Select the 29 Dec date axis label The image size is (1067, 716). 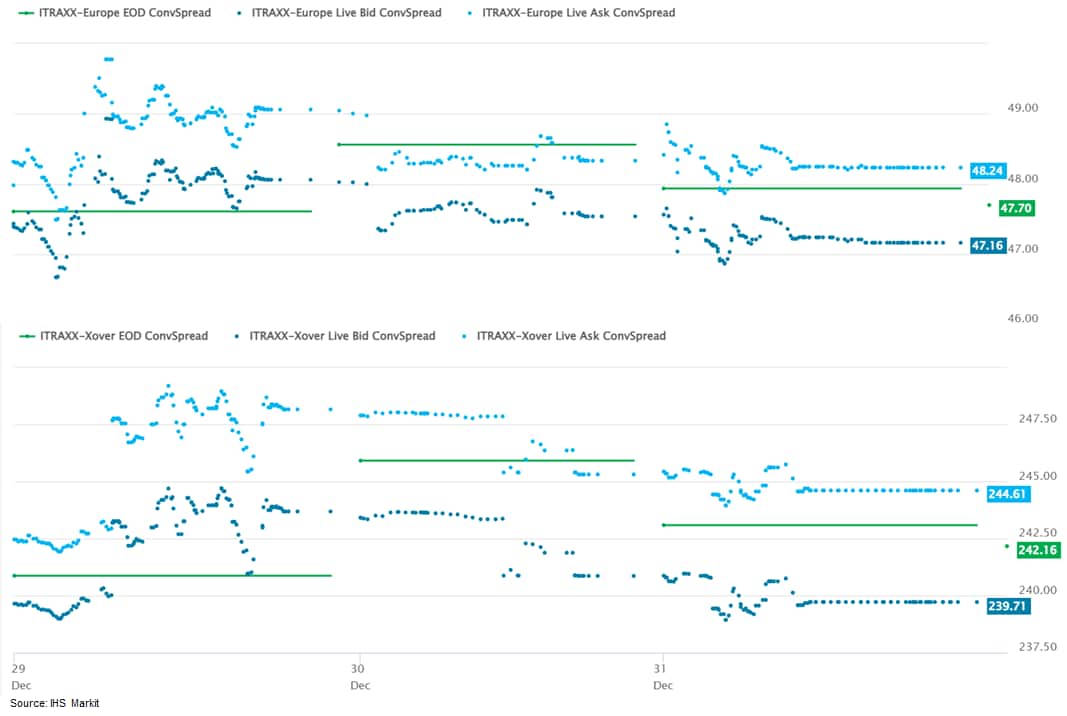click(19, 675)
